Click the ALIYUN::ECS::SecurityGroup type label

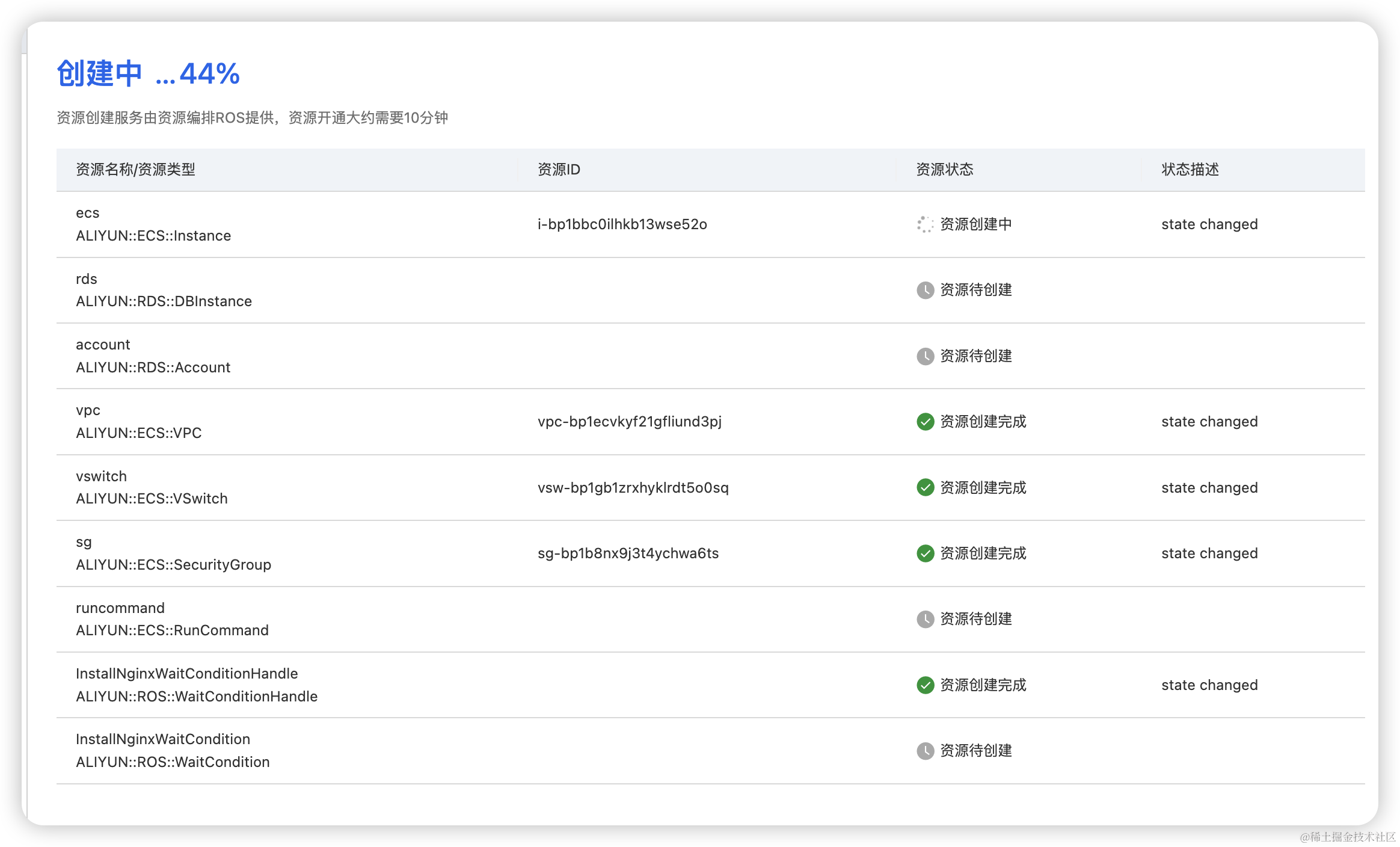pyautogui.click(x=174, y=565)
